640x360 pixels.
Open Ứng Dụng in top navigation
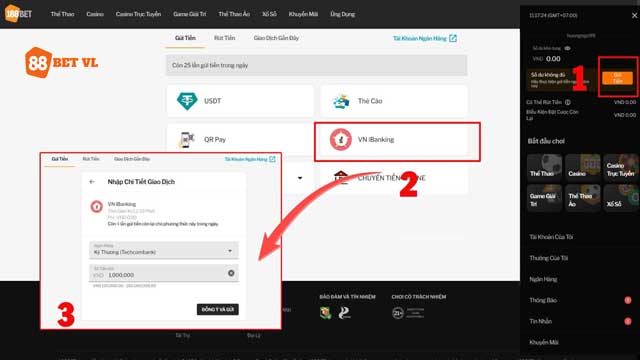342,14
